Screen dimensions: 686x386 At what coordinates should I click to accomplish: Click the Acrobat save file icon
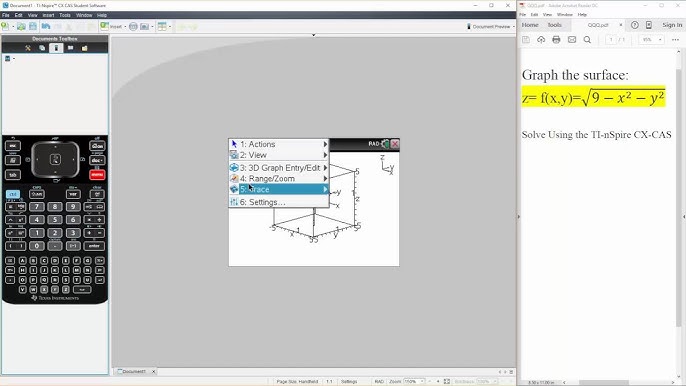point(526,39)
